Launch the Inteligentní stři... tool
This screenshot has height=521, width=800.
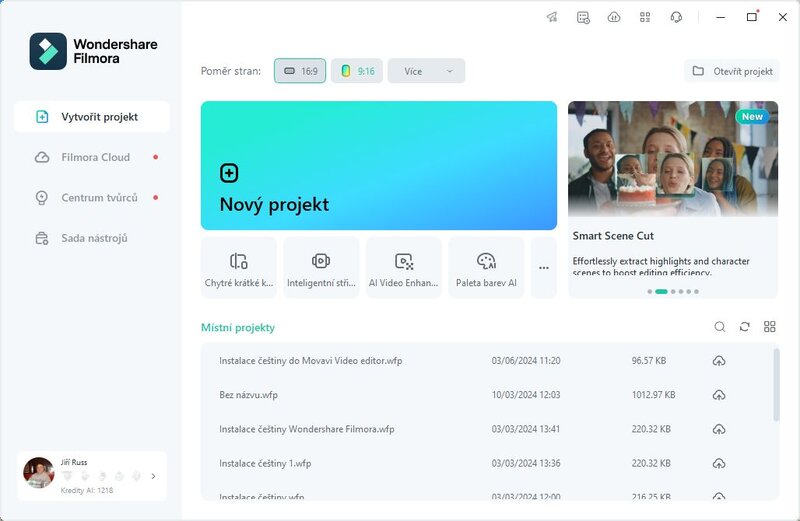321,267
